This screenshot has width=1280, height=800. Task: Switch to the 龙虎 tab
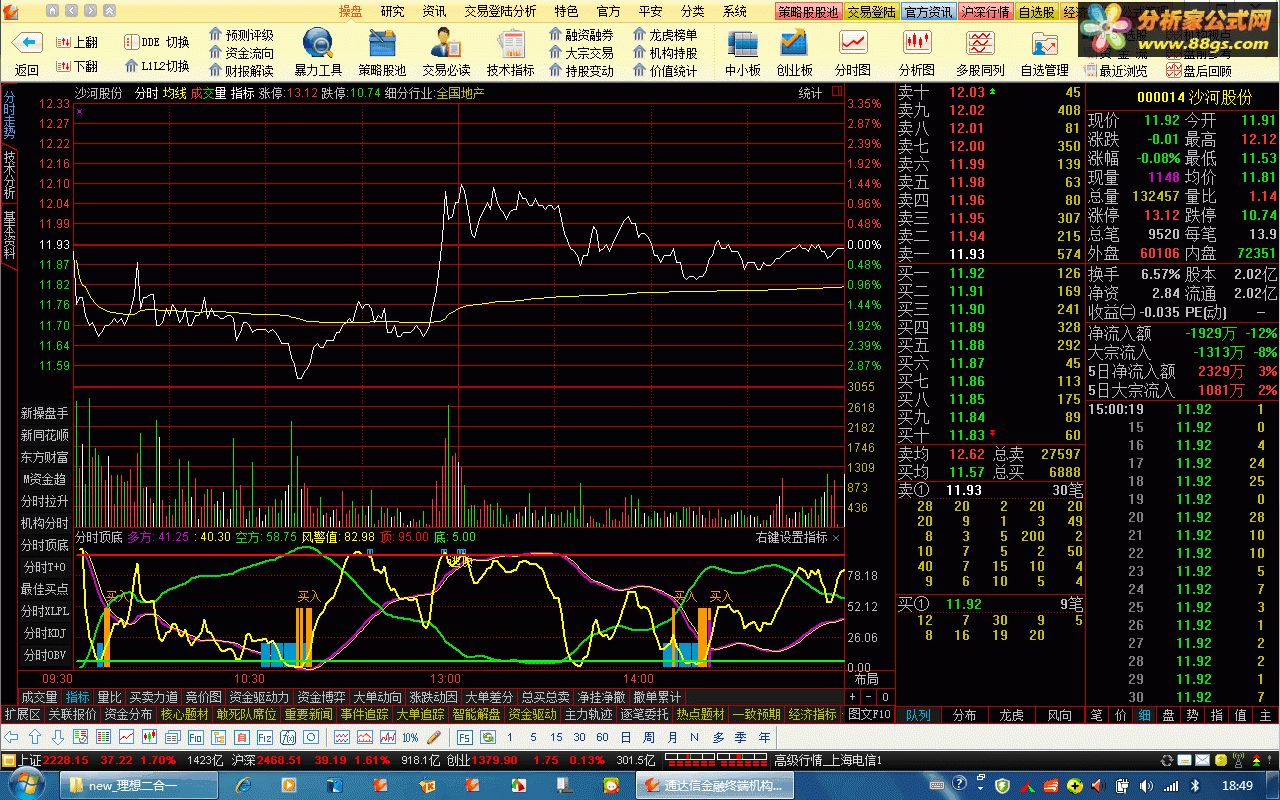point(1012,715)
